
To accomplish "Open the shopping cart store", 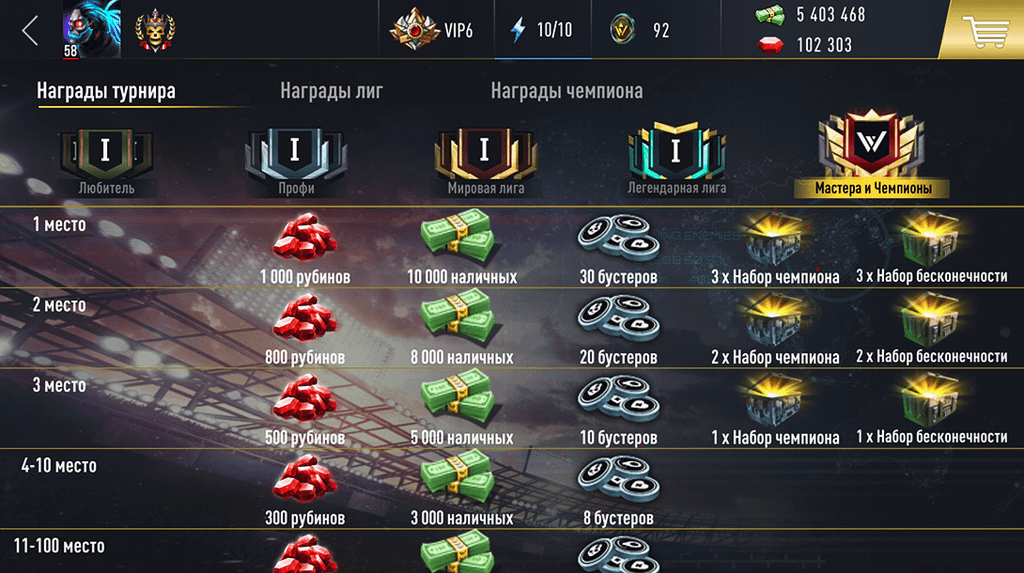I will 984,29.
